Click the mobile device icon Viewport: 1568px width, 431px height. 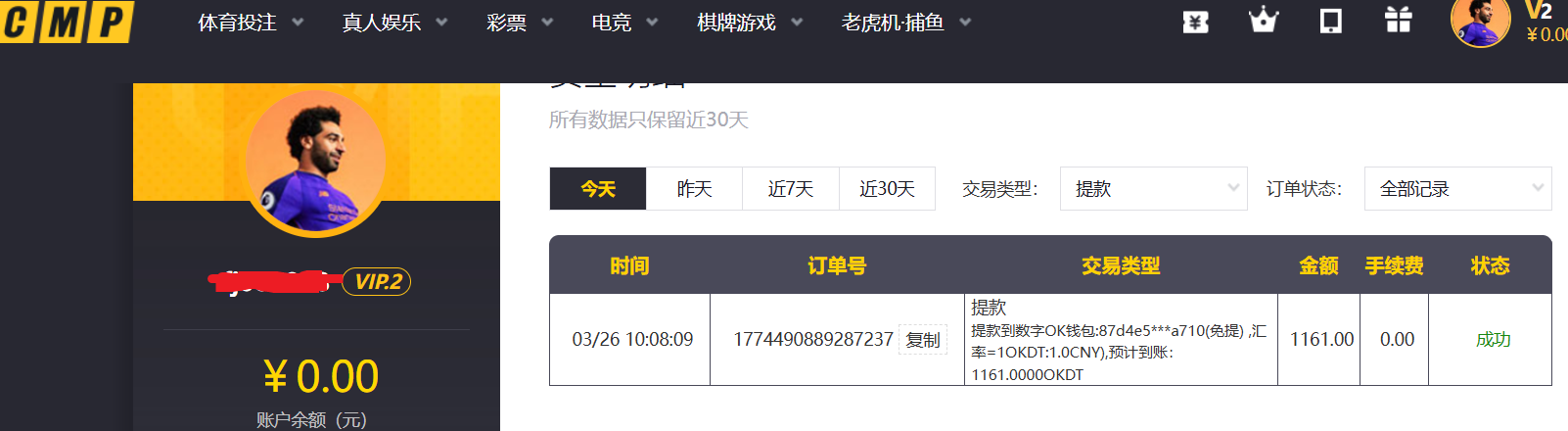tap(1331, 21)
